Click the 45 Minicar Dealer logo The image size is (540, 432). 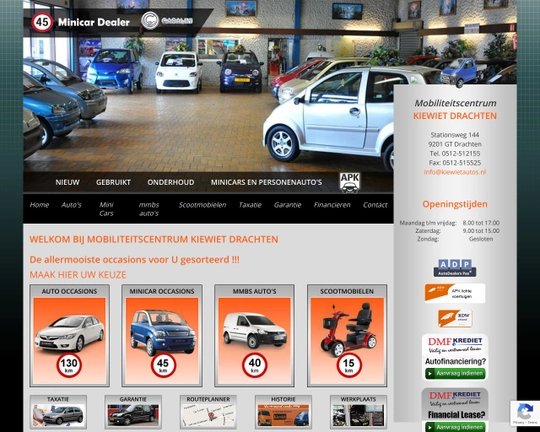pyautogui.click(x=81, y=22)
